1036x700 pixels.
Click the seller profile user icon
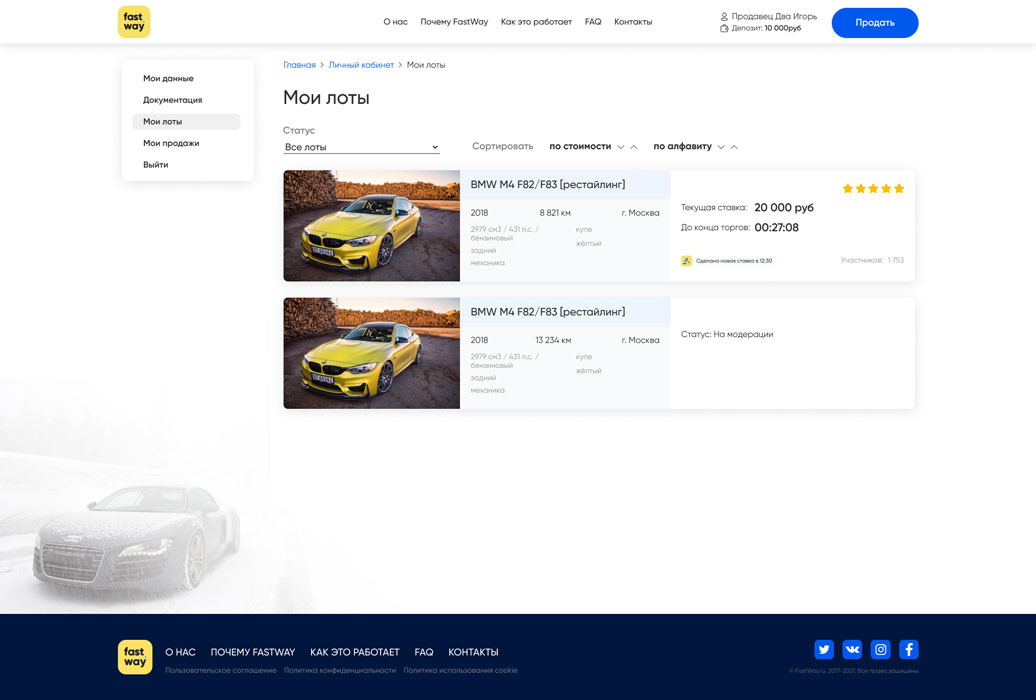[724, 17]
